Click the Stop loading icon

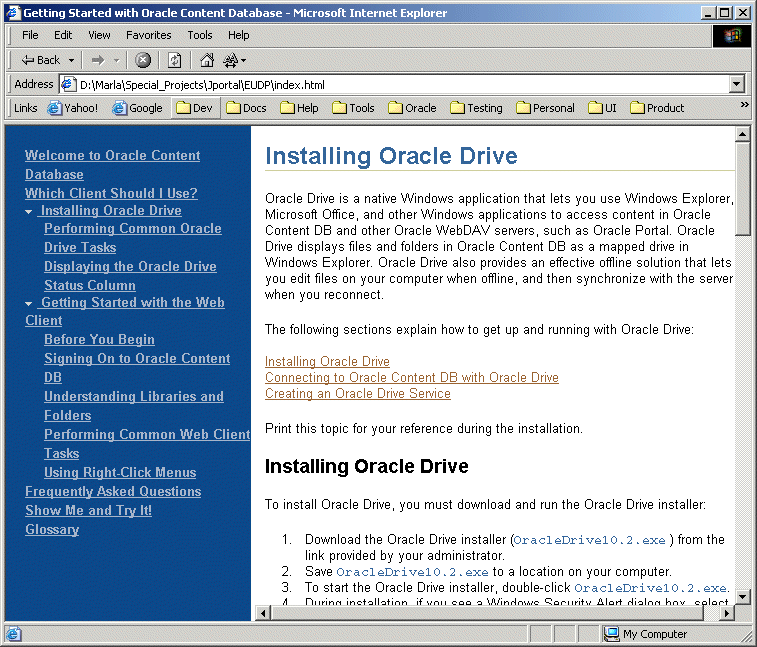click(x=142, y=60)
